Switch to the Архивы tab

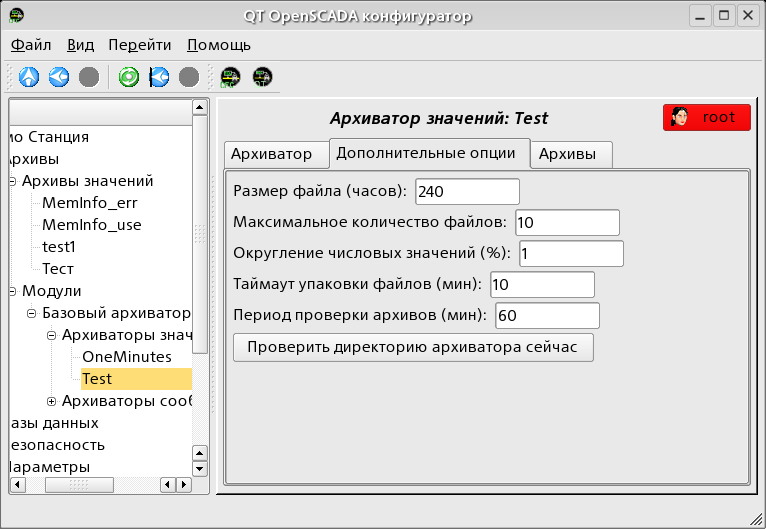coord(568,154)
